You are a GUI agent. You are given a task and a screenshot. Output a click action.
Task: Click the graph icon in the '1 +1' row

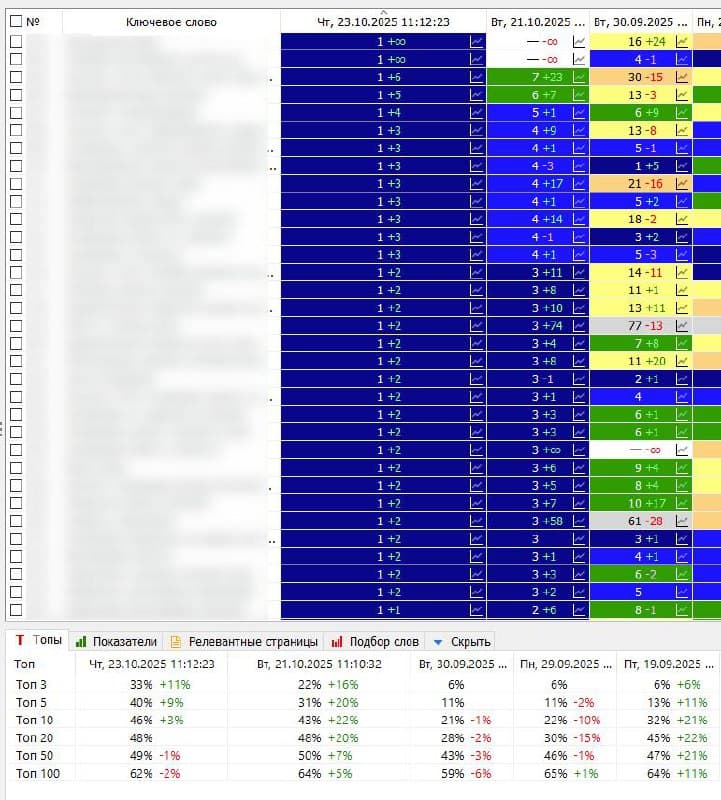point(477,610)
